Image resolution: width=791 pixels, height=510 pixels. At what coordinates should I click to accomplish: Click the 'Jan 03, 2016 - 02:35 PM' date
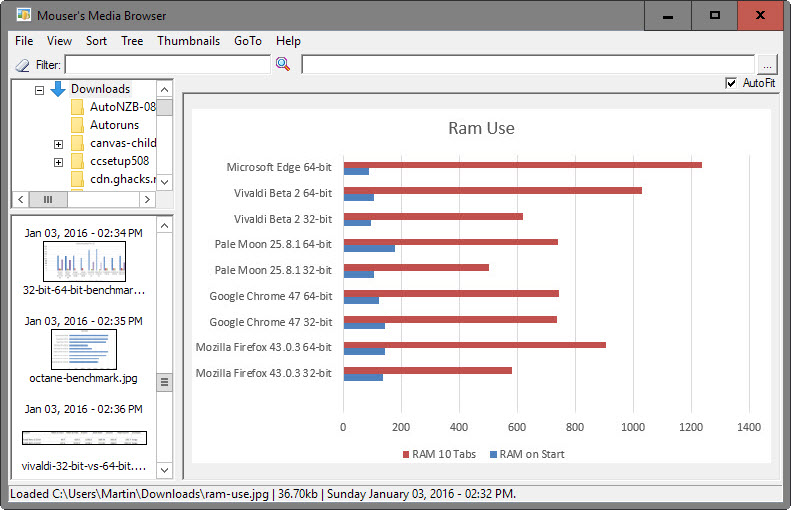[84, 321]
